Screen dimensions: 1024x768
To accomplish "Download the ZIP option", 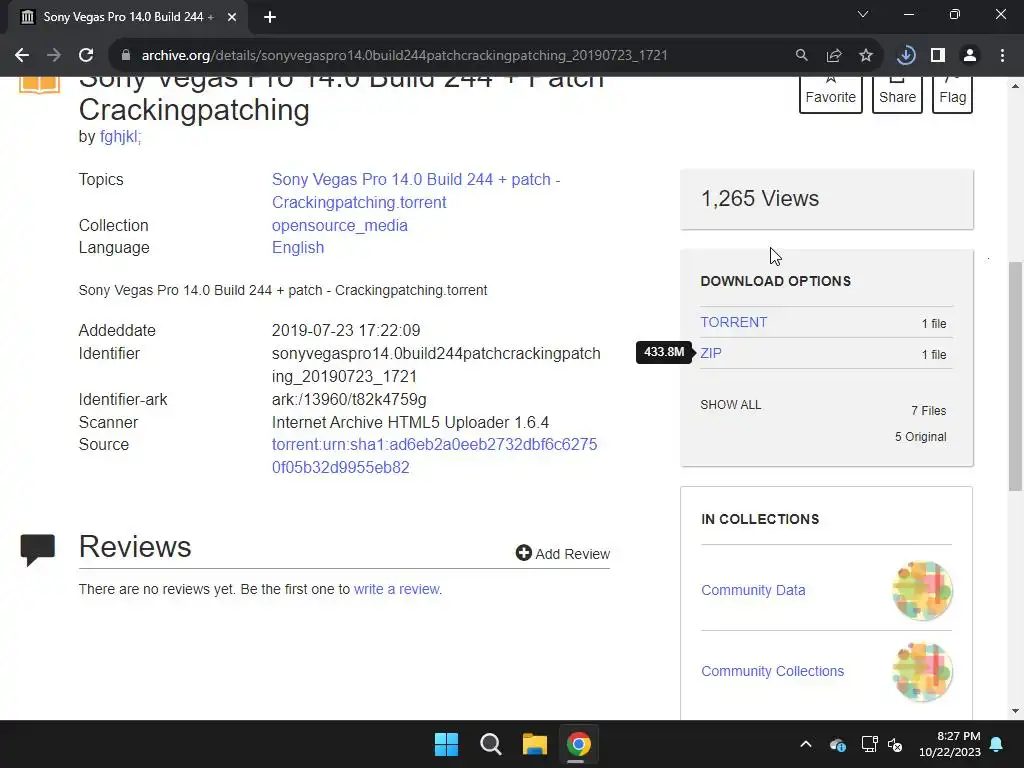I will click(711, 353).
